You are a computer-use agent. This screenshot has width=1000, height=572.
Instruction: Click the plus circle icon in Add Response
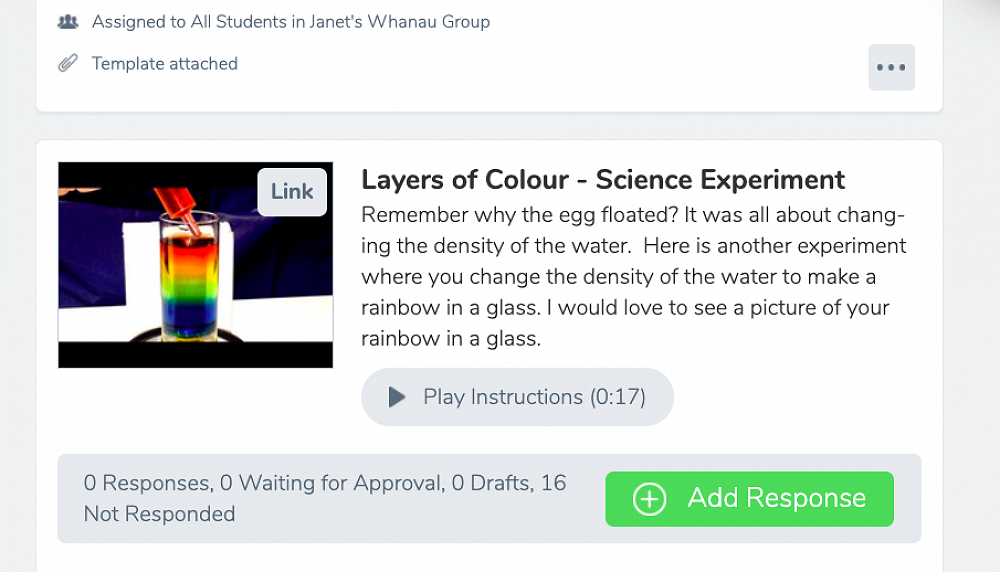[x=650, y=499]
